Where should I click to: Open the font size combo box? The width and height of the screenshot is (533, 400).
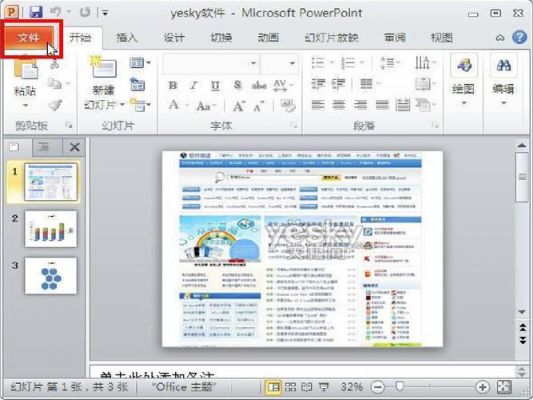(x=279, y=63)
